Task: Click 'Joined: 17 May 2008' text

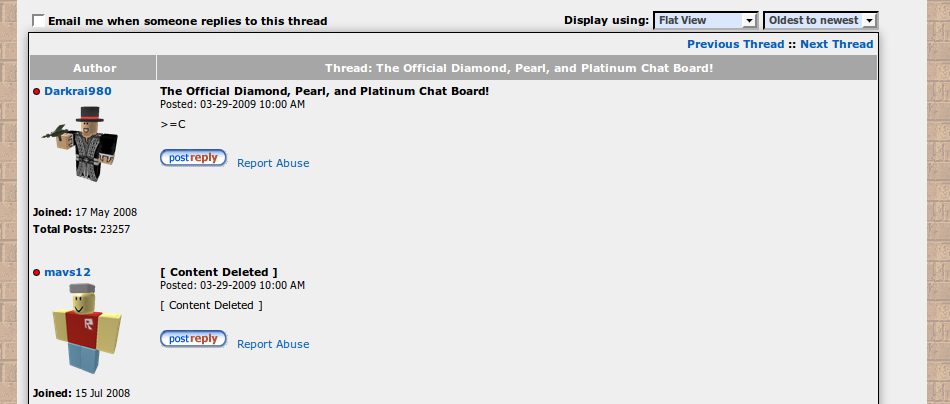Action: pos(85,213)
